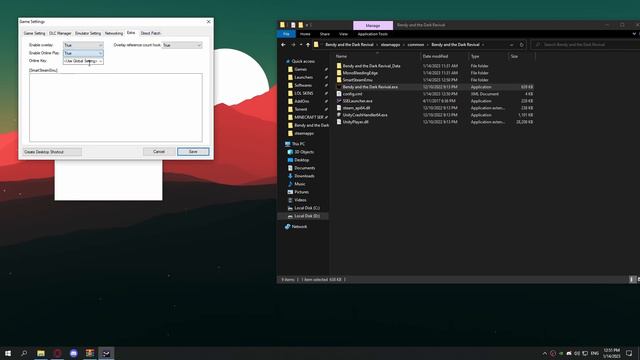The width and height of the screenshot is (640, 360).
Task: Sort files by Date modified column
Action: coord(444,56)
